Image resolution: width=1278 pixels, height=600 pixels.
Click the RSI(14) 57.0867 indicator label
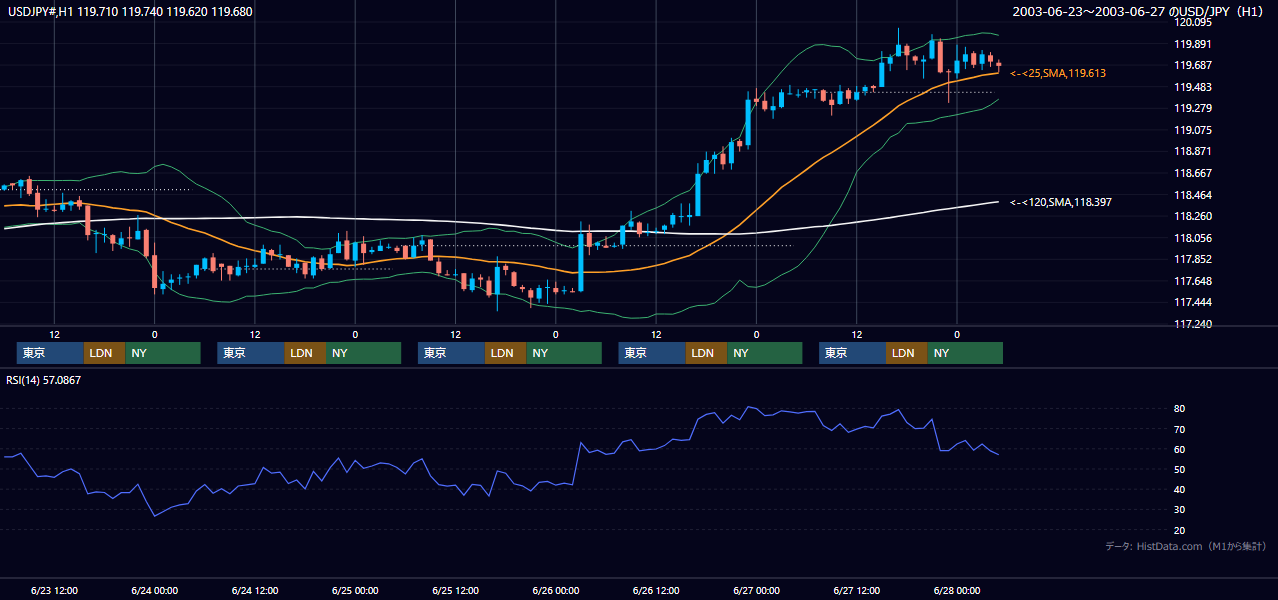[x=42, y=379]
